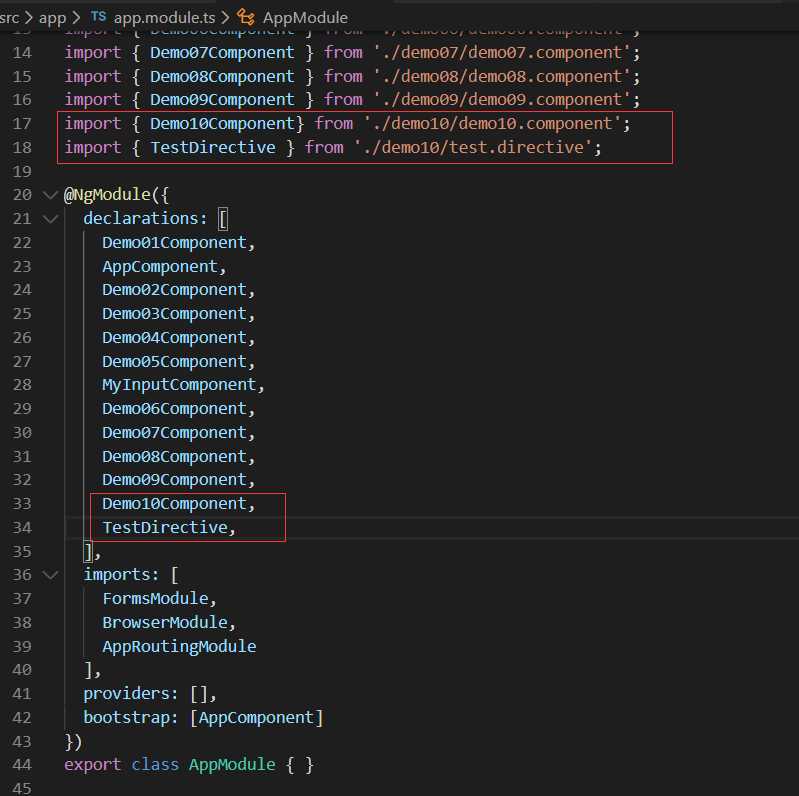Collapse the @NgModule block at line 20
The width and height of the screenshot is (799, 796).
pyautogui.click(x=50, y=195)
